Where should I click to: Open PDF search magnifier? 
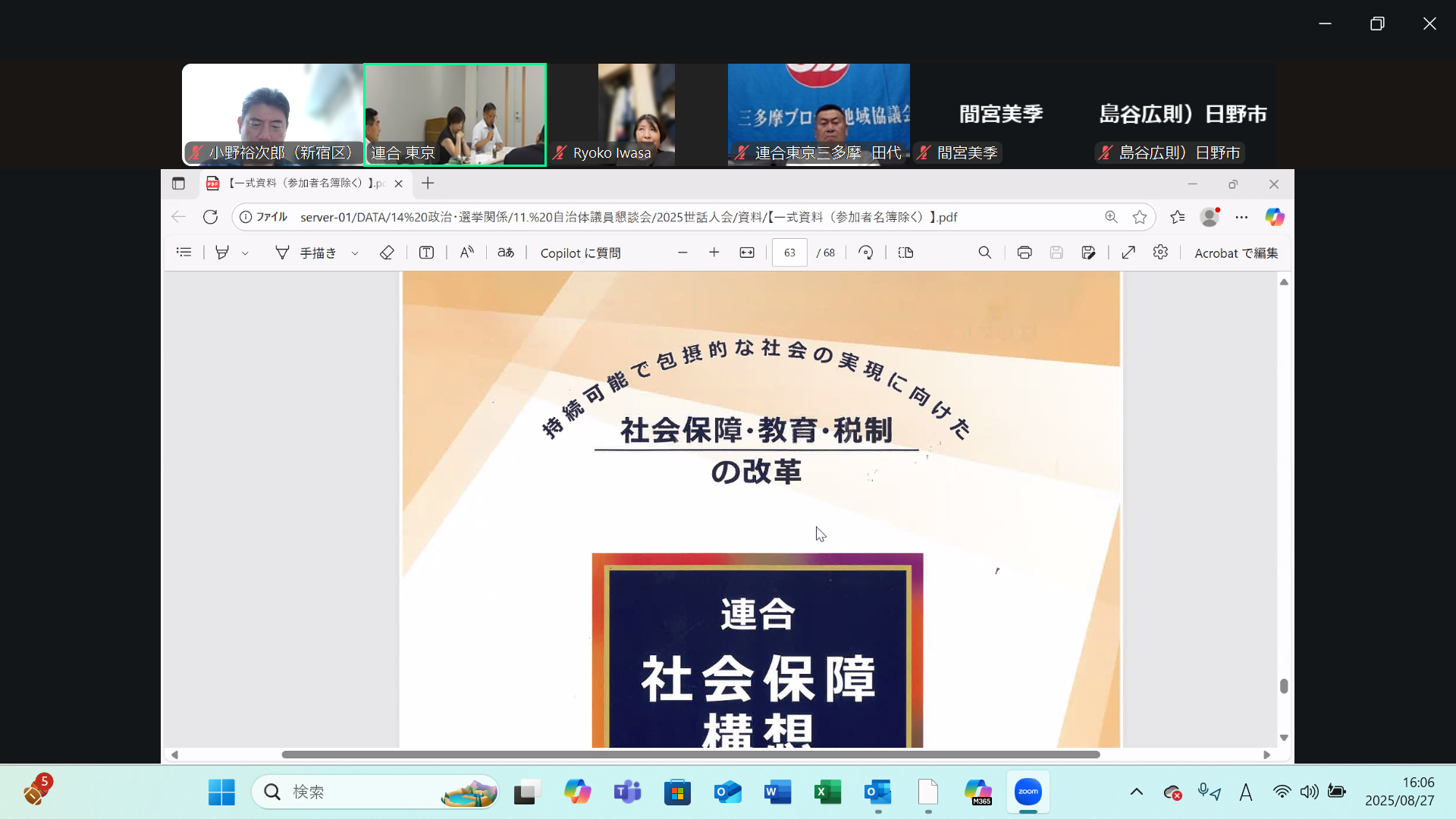point(984,253)
